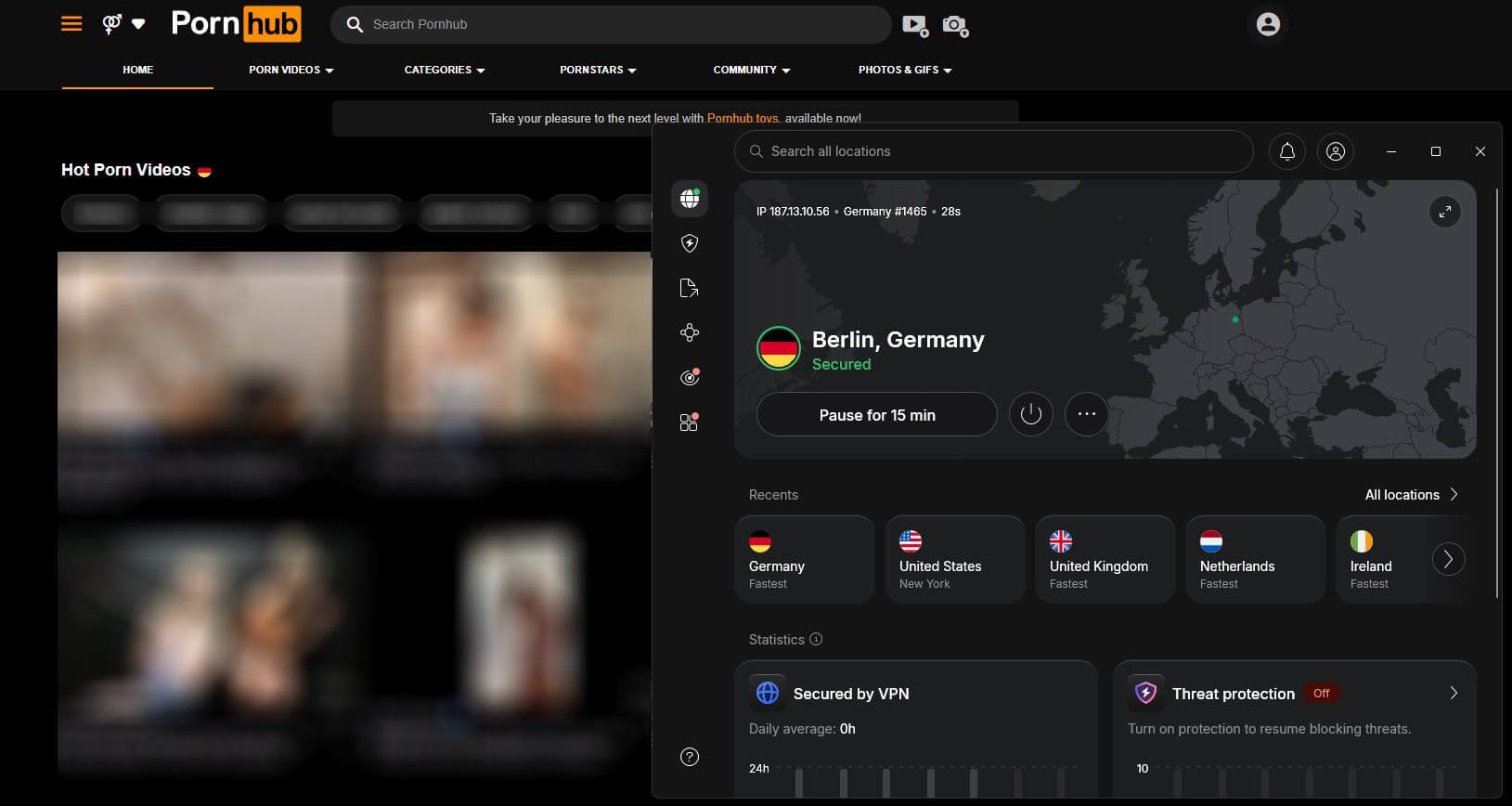Screen dimensions: 1512x806
Task: Connect to United Kingdom from Recents
Action: (1105, 560)
